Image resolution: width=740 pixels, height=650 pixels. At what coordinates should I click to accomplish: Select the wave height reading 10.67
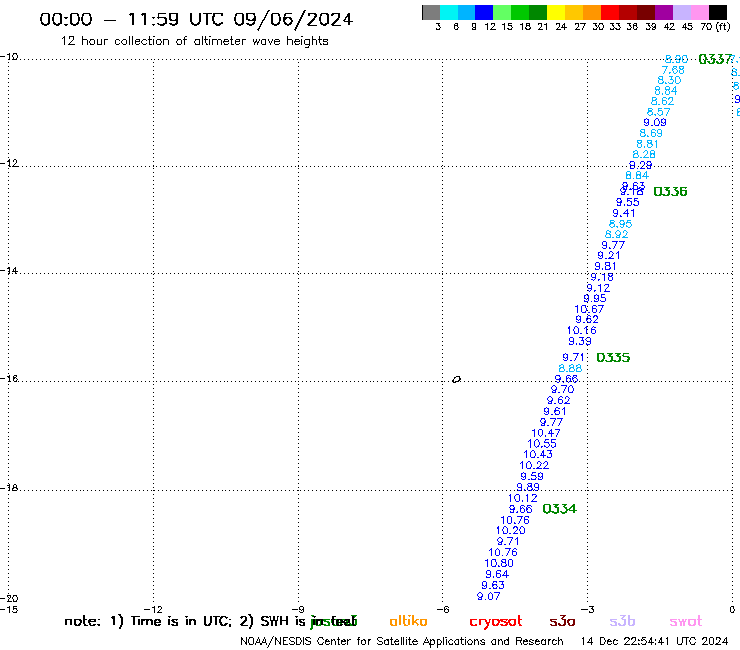589,309
